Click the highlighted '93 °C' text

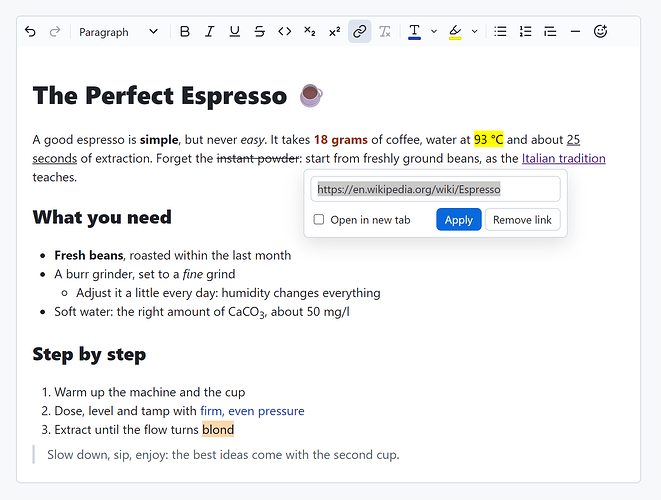(488, 140)
